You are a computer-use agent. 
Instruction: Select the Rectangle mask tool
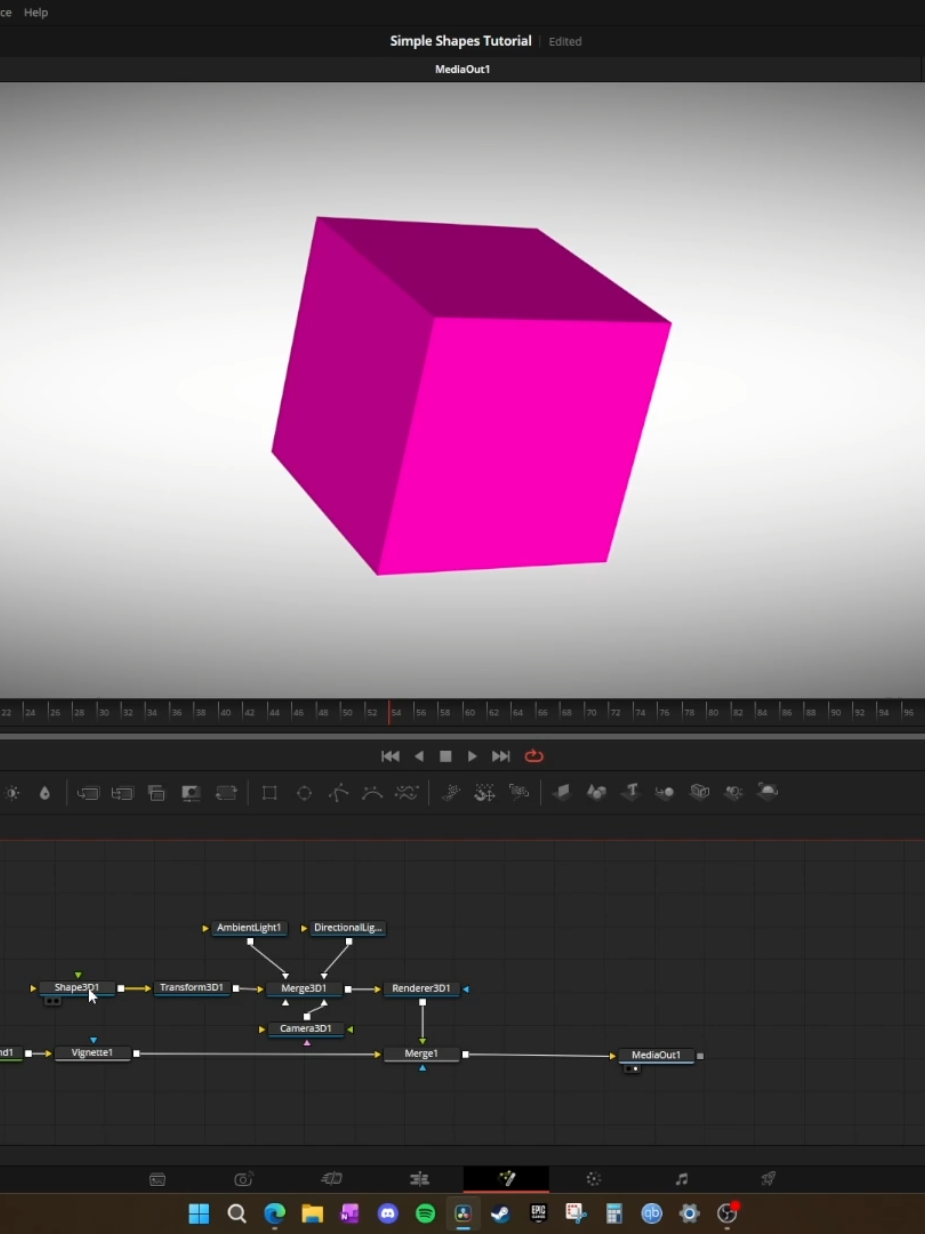point(269,793)
